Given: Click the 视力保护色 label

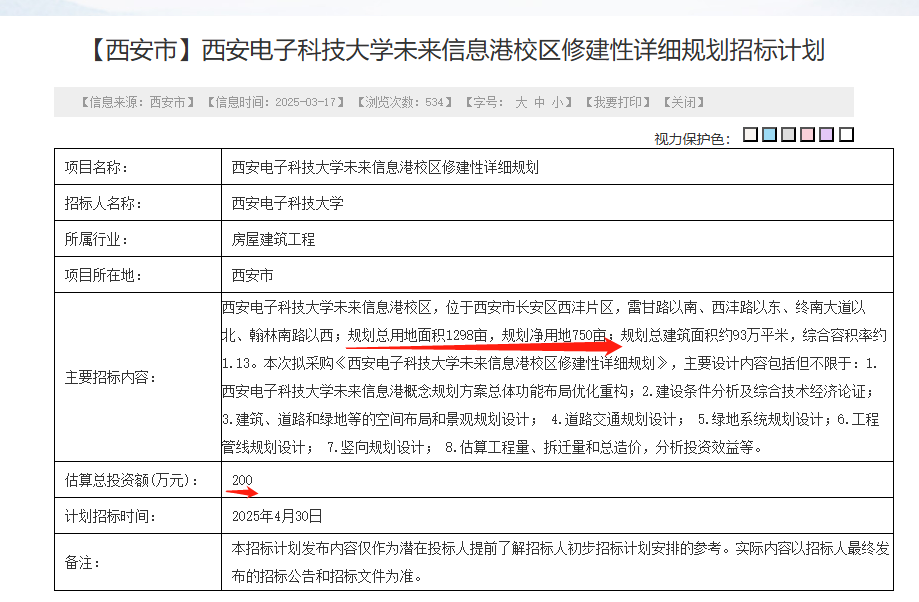Looking at the screenshot, I should point(692,139).
